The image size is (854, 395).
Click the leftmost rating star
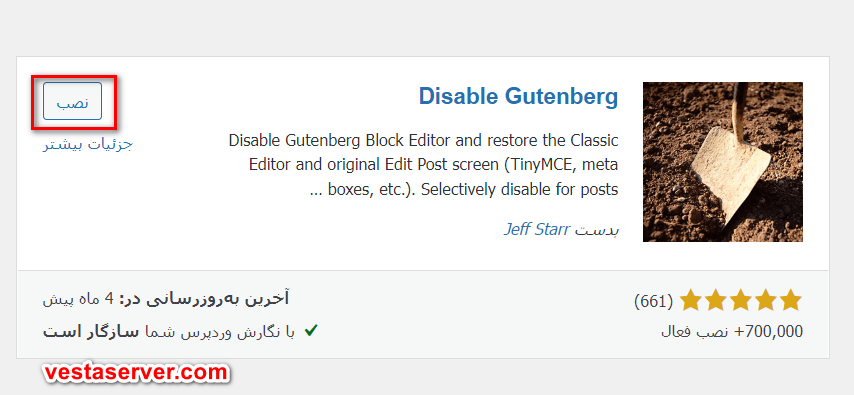(691, 301)
